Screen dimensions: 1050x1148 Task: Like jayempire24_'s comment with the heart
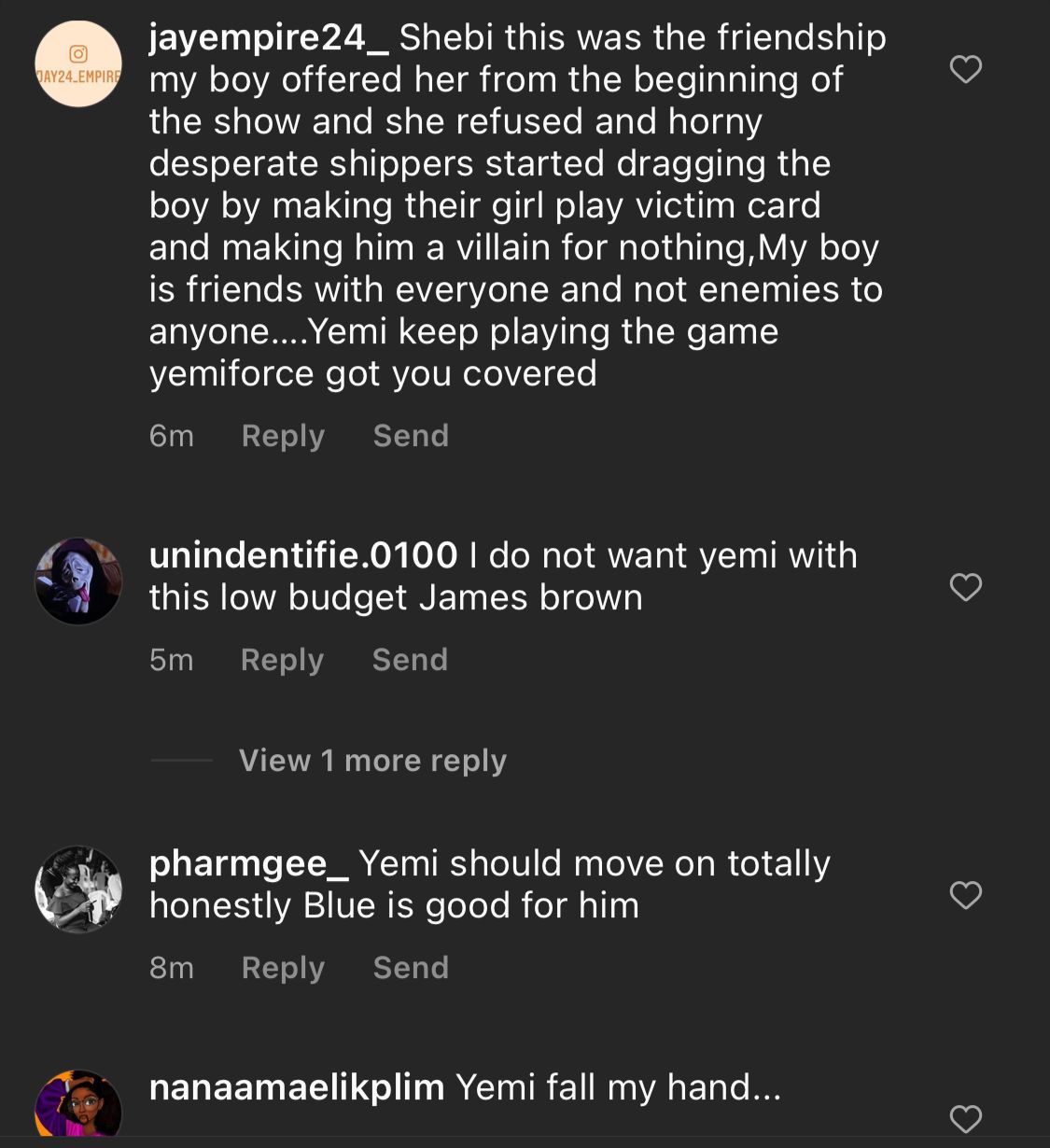click(965, 69)
